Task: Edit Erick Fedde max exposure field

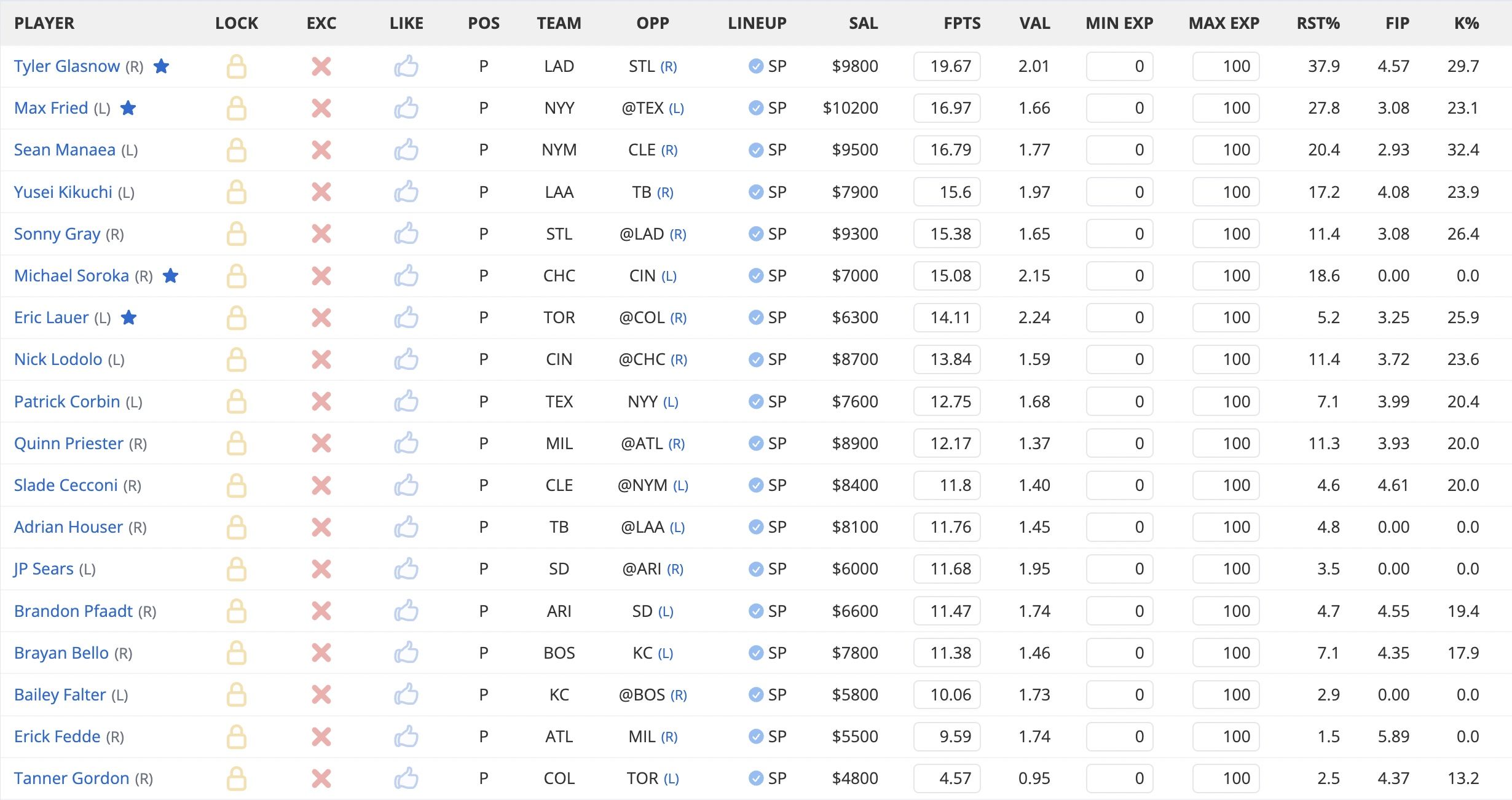Action: [1226, 737]
